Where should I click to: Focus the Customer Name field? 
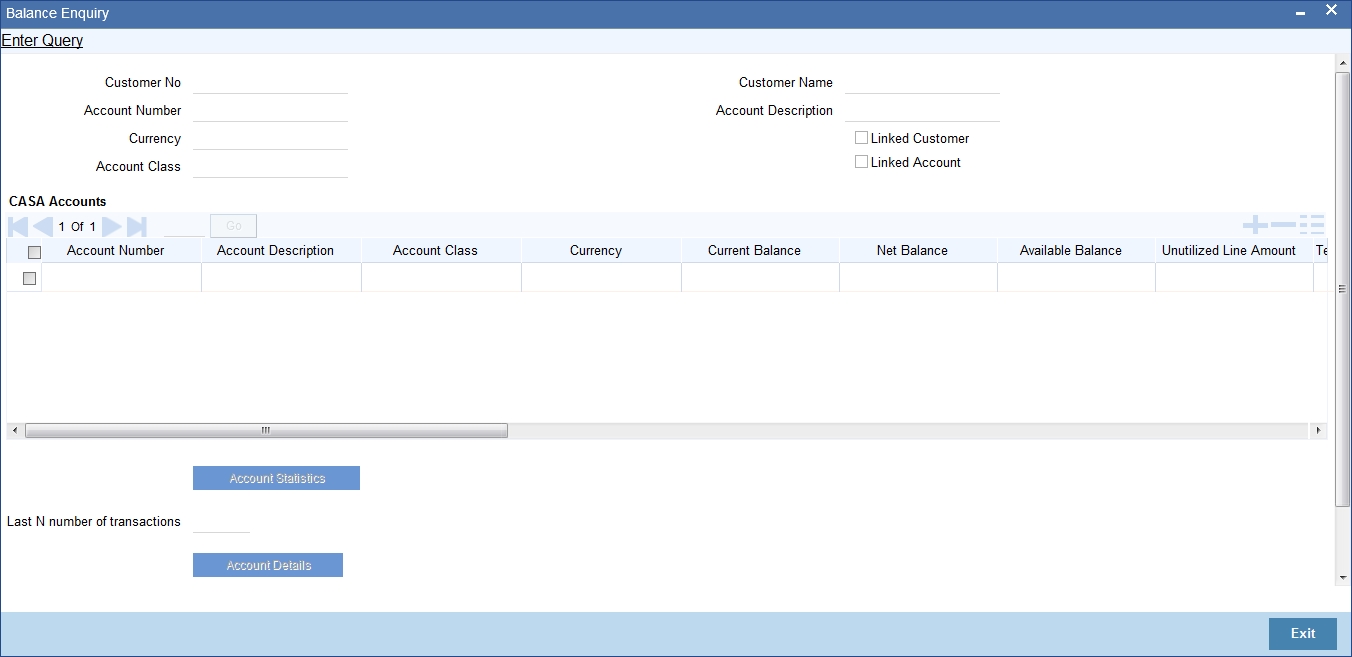pyautogui.click(x=922, y=83)
